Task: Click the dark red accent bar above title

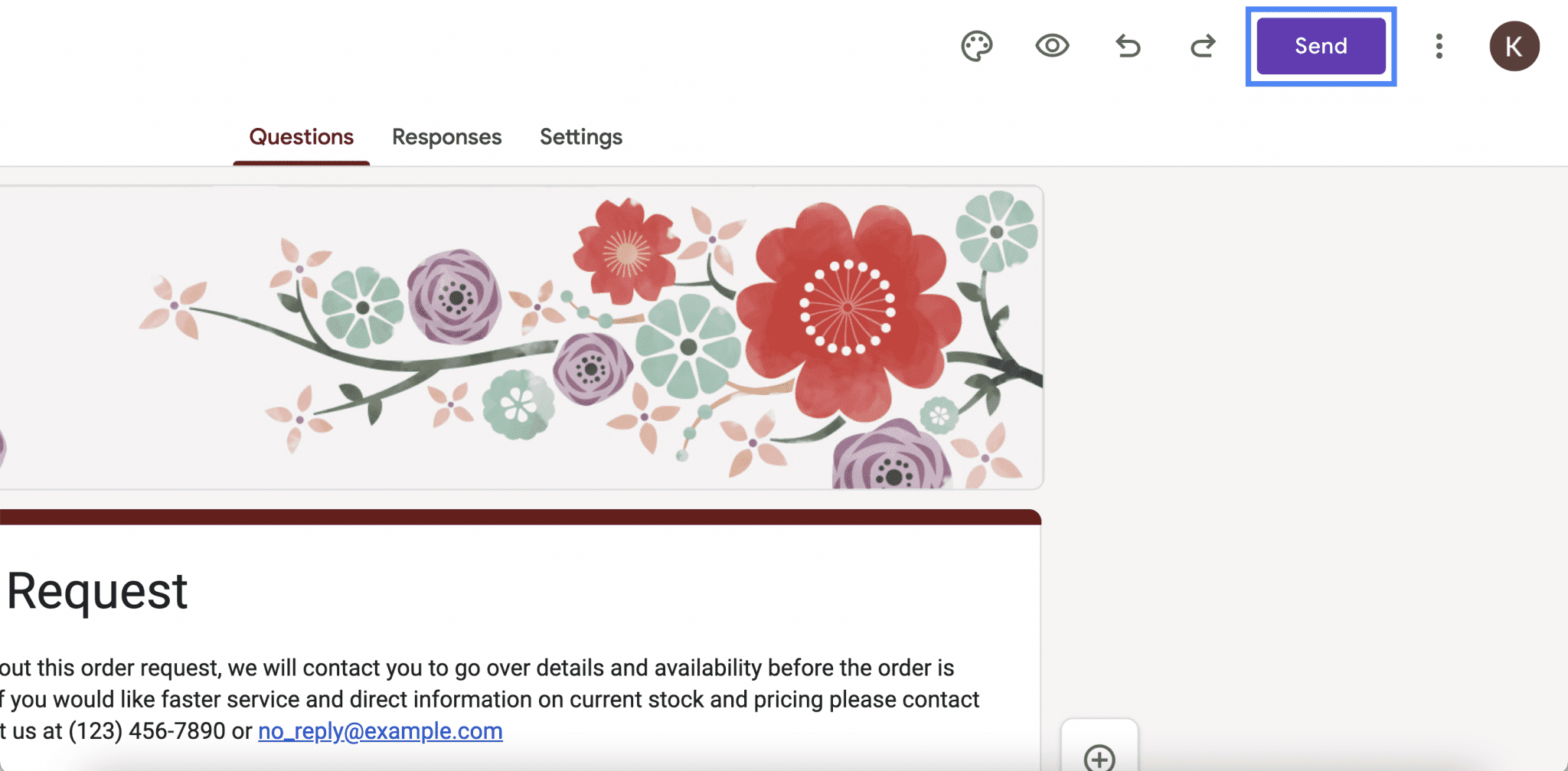Action: pos(521,517)
